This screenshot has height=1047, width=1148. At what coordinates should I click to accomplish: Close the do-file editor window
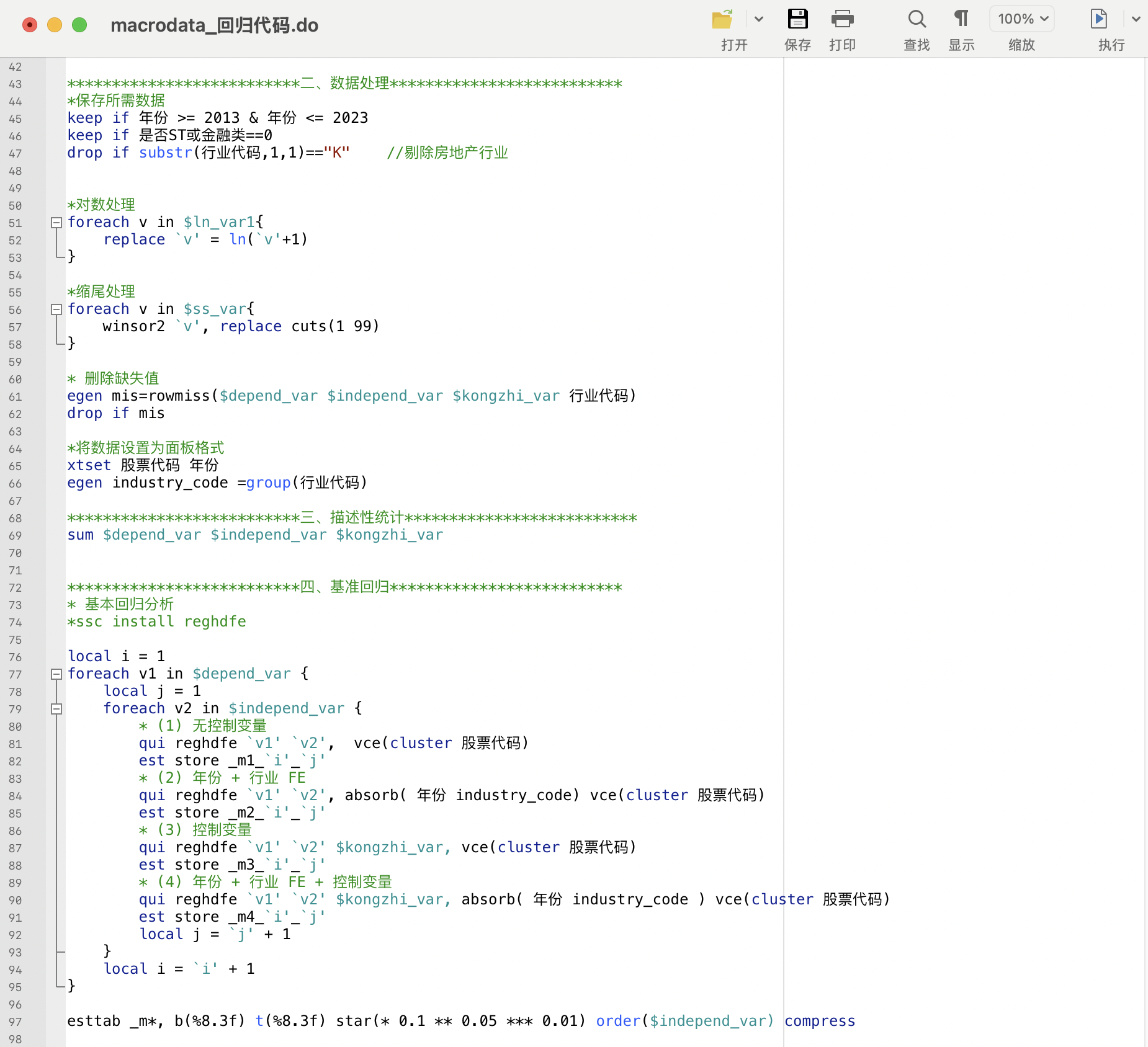click(x=29, y=25)
